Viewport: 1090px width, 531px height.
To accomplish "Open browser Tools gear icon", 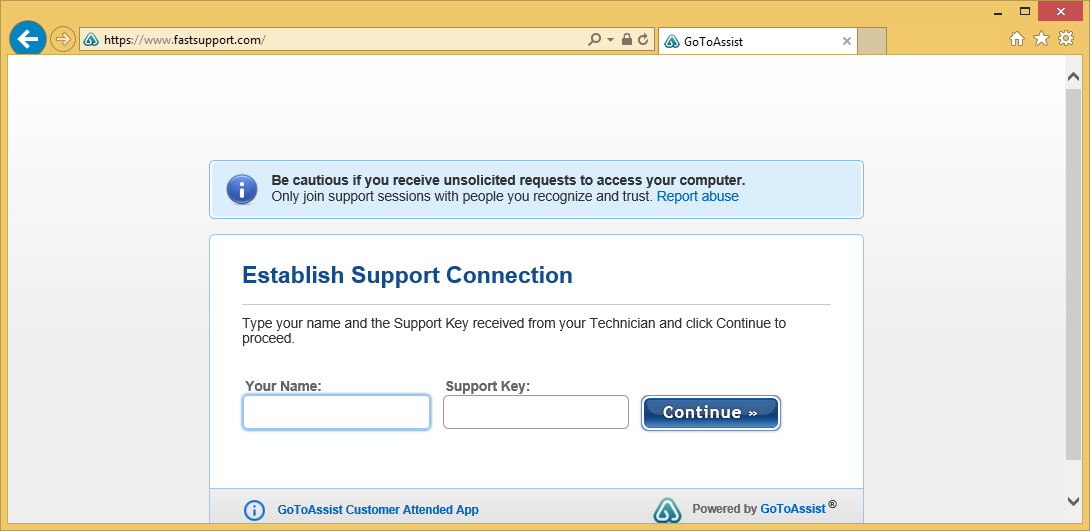I will (1066, 39).
